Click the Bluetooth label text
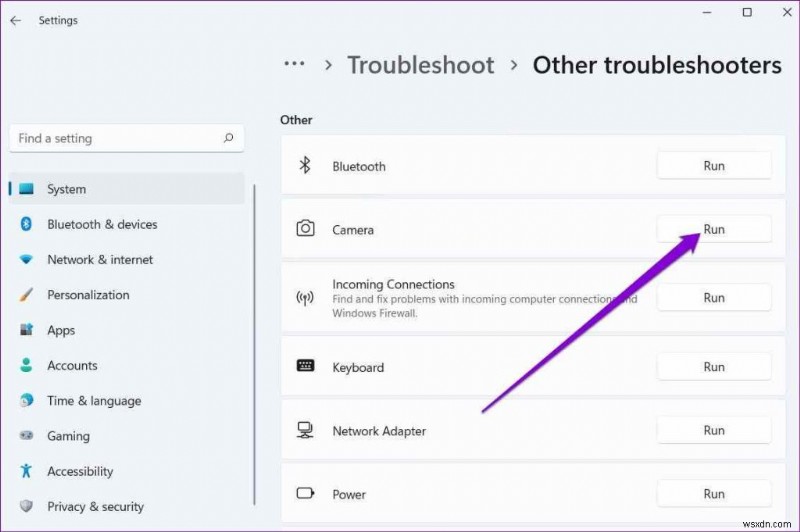This screenshot has height=532, width=800. point(359,166)
